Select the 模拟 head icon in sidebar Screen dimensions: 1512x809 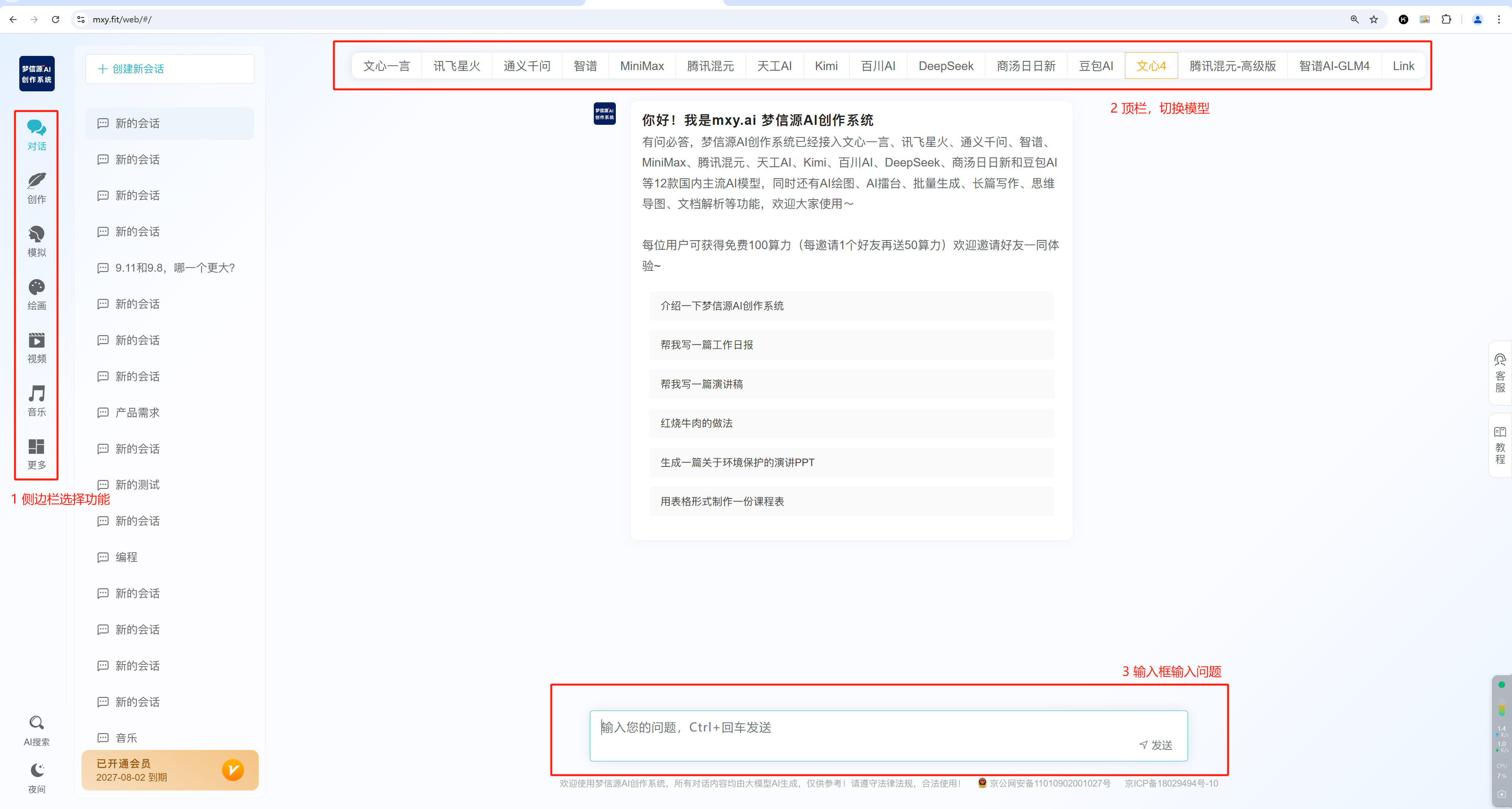(36, 235)
